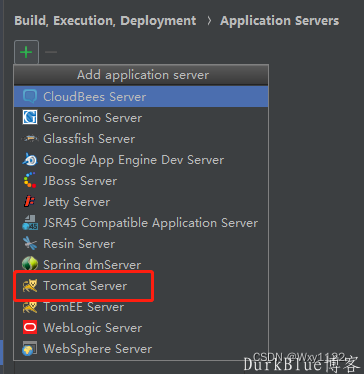Click the minus remove server button

click(51, 52)
